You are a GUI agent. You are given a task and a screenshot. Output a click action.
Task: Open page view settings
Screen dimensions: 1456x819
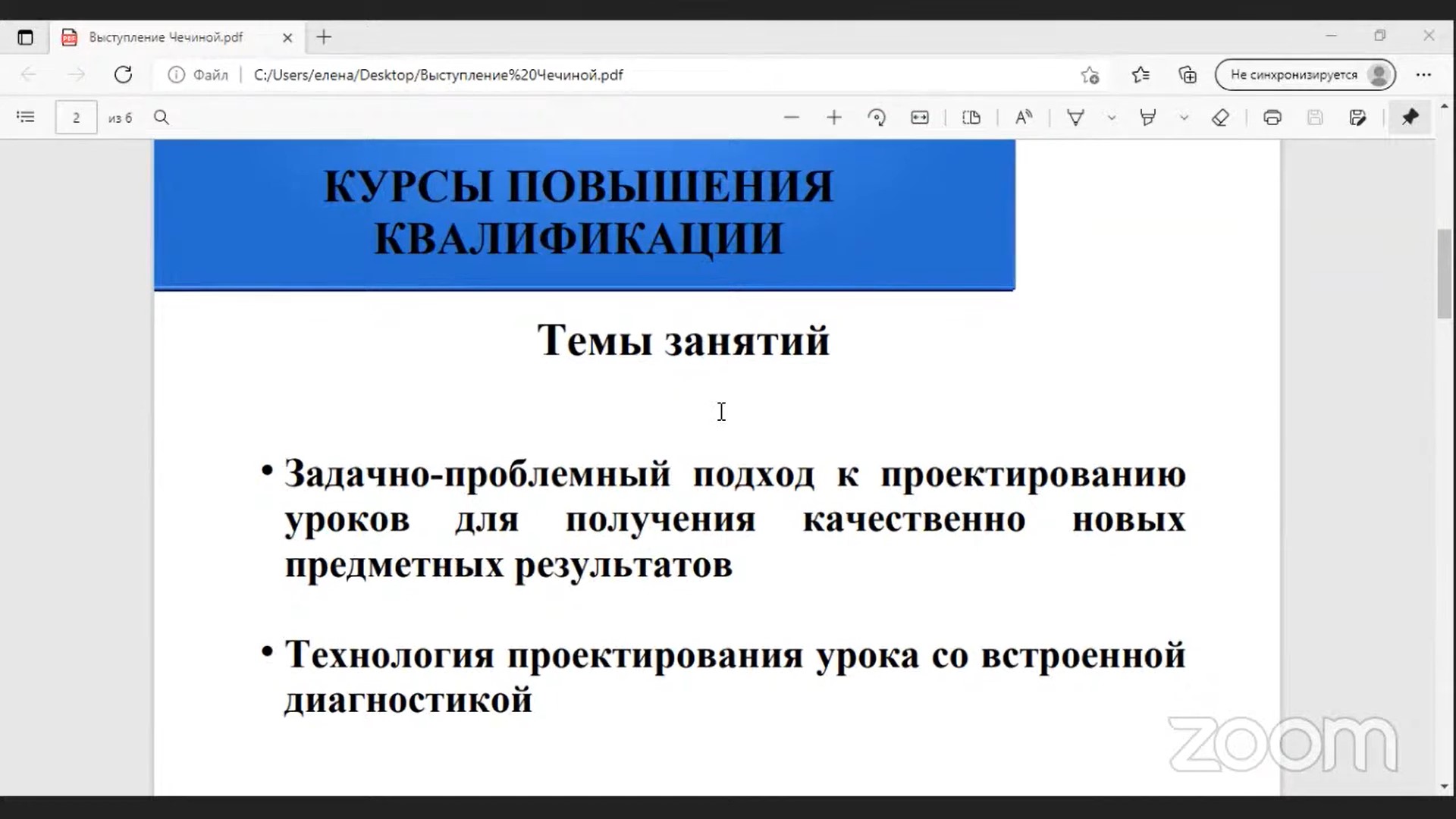pos(971,118)
